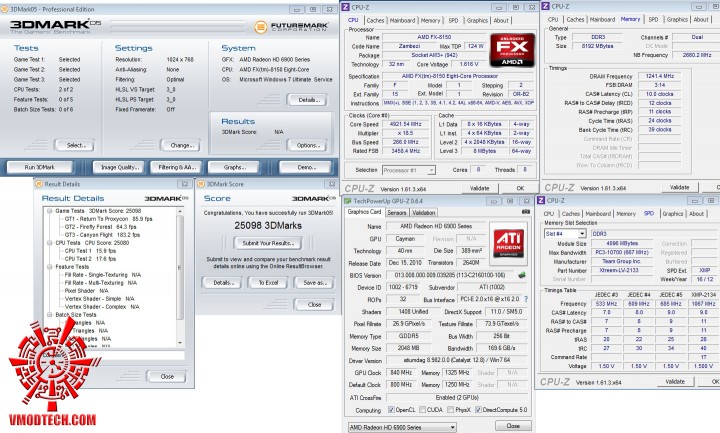Click Details under the System section
The width and height of the screenshot is (720, 433).
pos(307,100)
